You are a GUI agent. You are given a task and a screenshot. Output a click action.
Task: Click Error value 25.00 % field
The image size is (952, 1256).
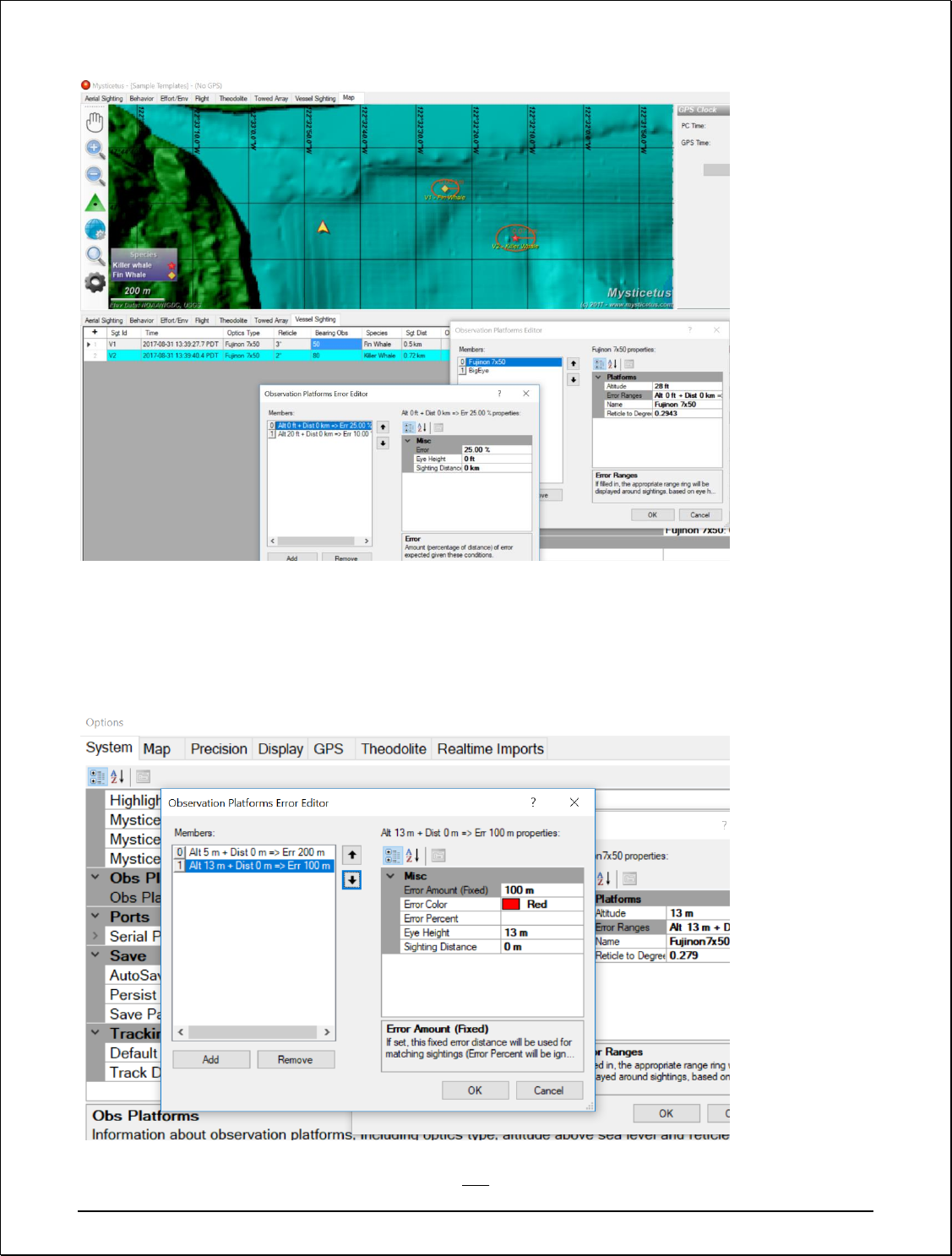click(x=497, y=449)
